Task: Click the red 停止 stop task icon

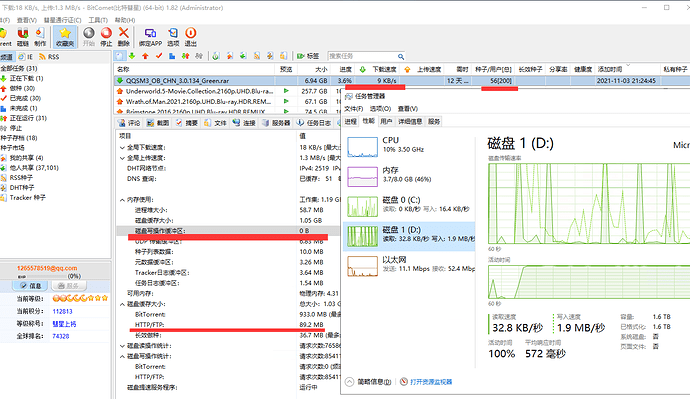Action: (x=106, y=37)
